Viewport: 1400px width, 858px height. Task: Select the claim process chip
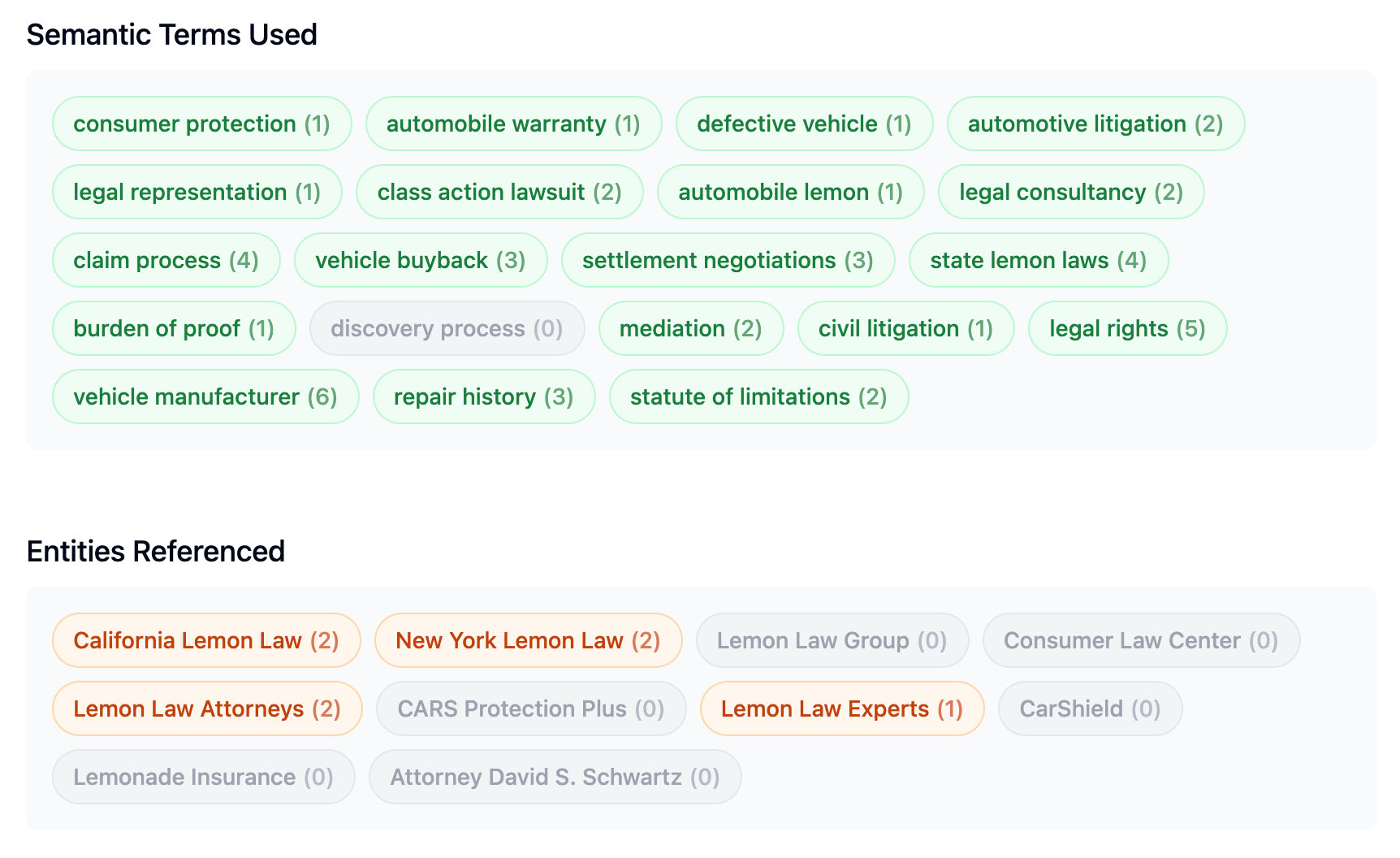click(x=166, y=260)
